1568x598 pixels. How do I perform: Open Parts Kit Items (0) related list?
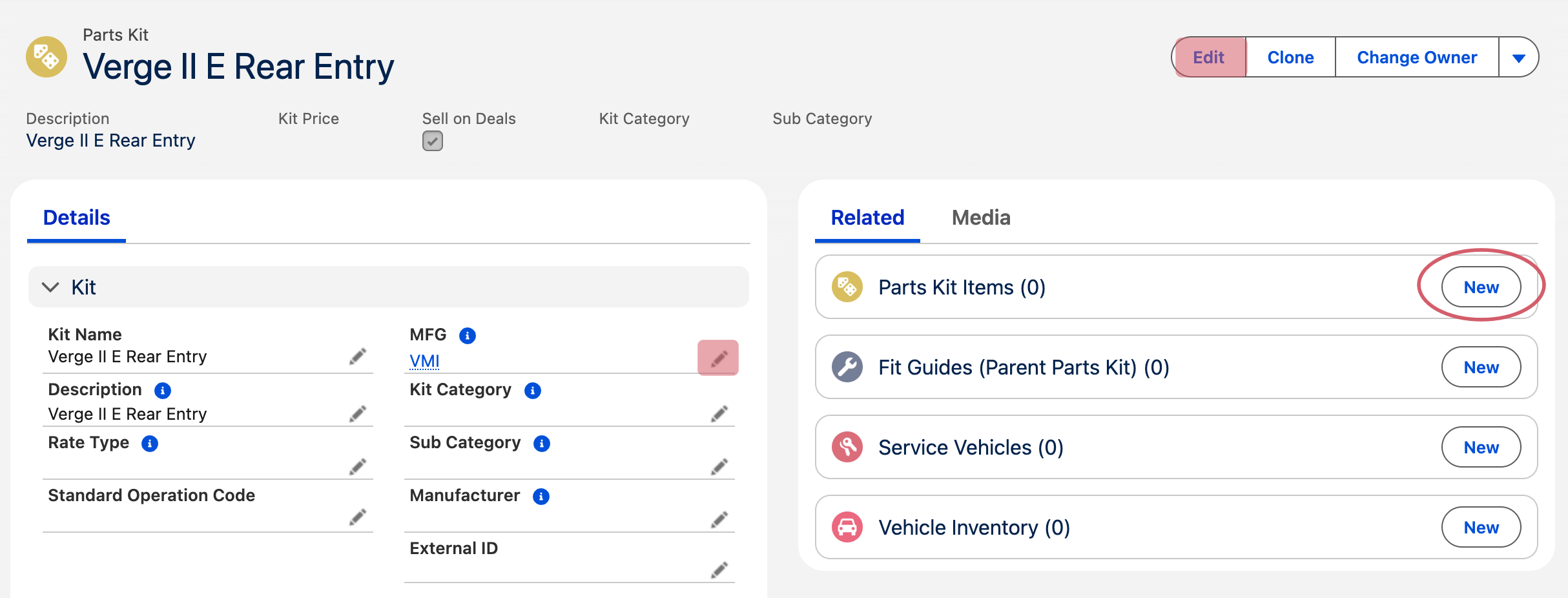(x=962, y=287)
